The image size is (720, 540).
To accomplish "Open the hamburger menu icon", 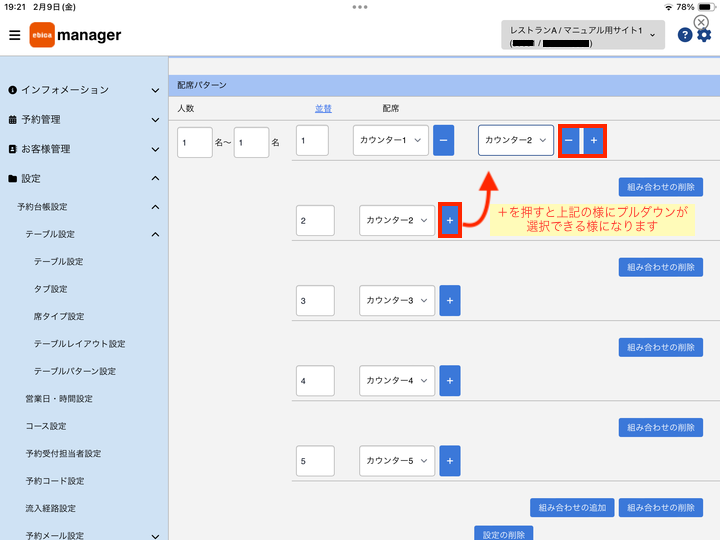I will coord(15,35).
